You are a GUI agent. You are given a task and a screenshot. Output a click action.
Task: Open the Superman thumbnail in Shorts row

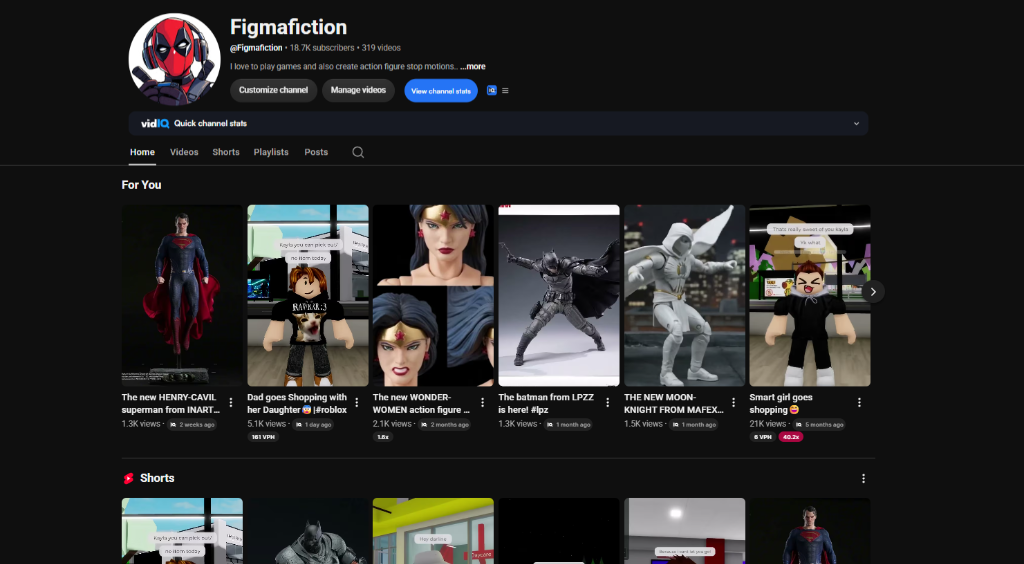[810, 531]
